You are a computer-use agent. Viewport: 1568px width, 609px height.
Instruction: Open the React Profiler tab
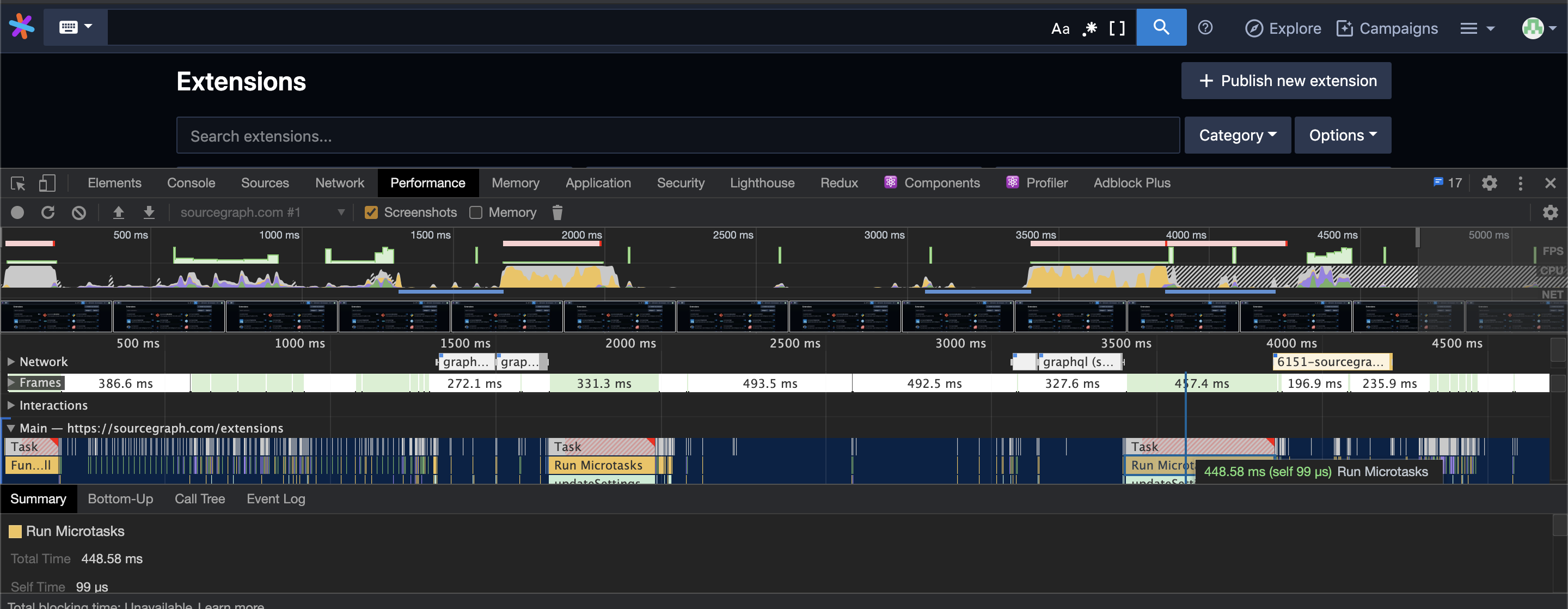point(1037,182)
